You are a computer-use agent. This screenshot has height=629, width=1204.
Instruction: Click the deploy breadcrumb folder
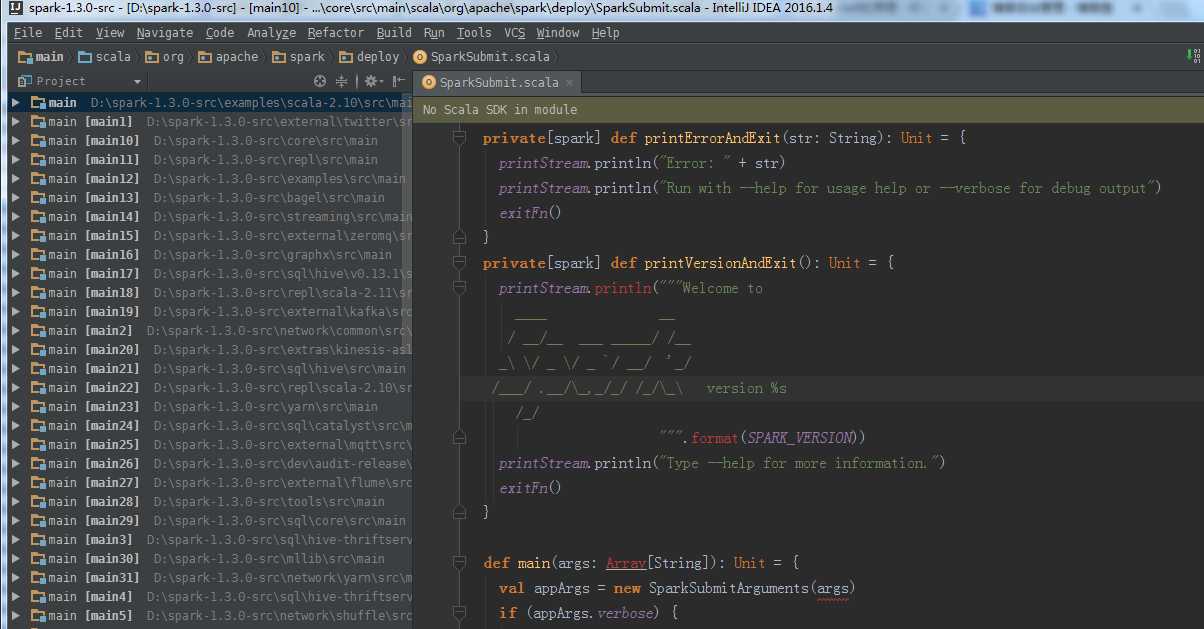tap(369, 57)
